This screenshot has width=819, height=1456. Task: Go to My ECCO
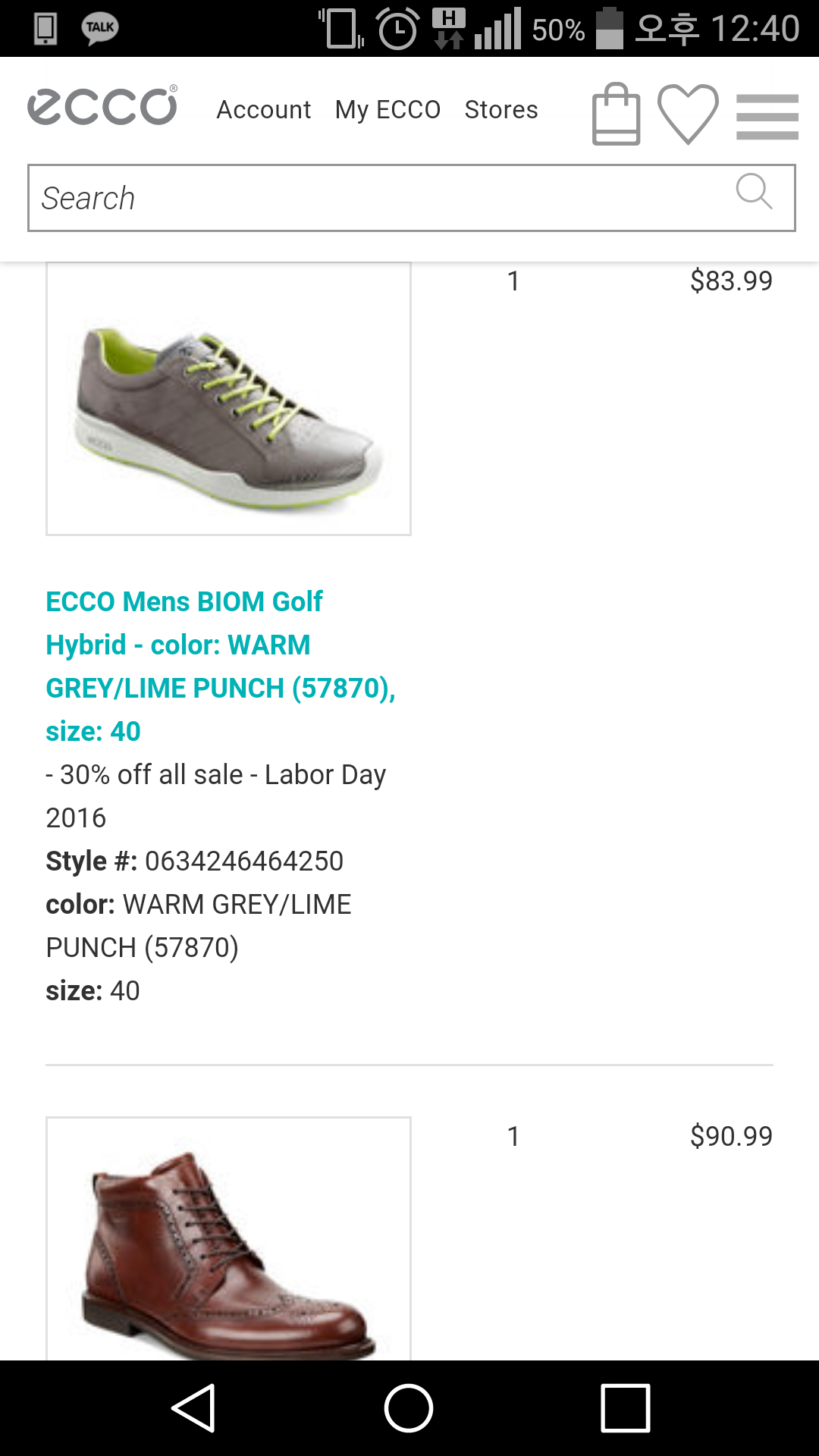point(388,110)
